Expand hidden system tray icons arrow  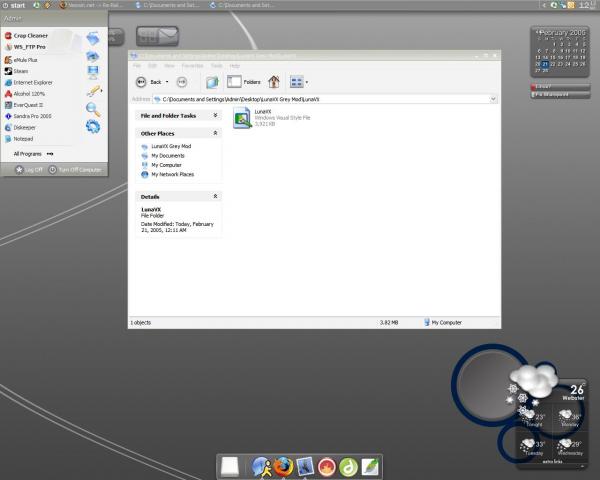click(544, 5)
